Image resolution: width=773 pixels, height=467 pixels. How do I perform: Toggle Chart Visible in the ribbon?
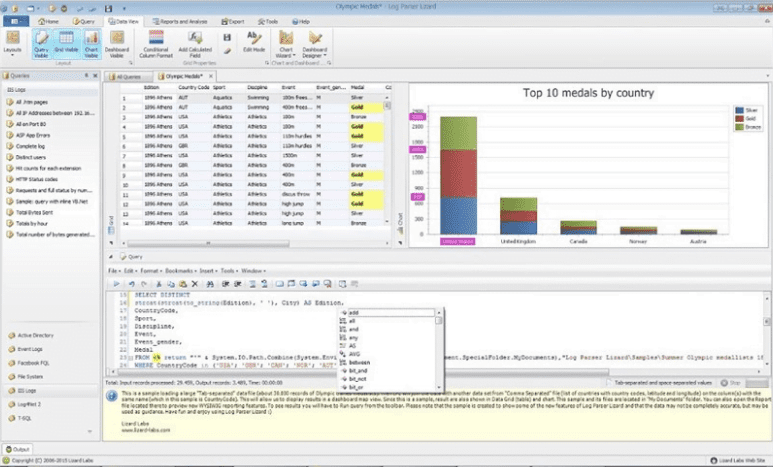pos(91,44)
